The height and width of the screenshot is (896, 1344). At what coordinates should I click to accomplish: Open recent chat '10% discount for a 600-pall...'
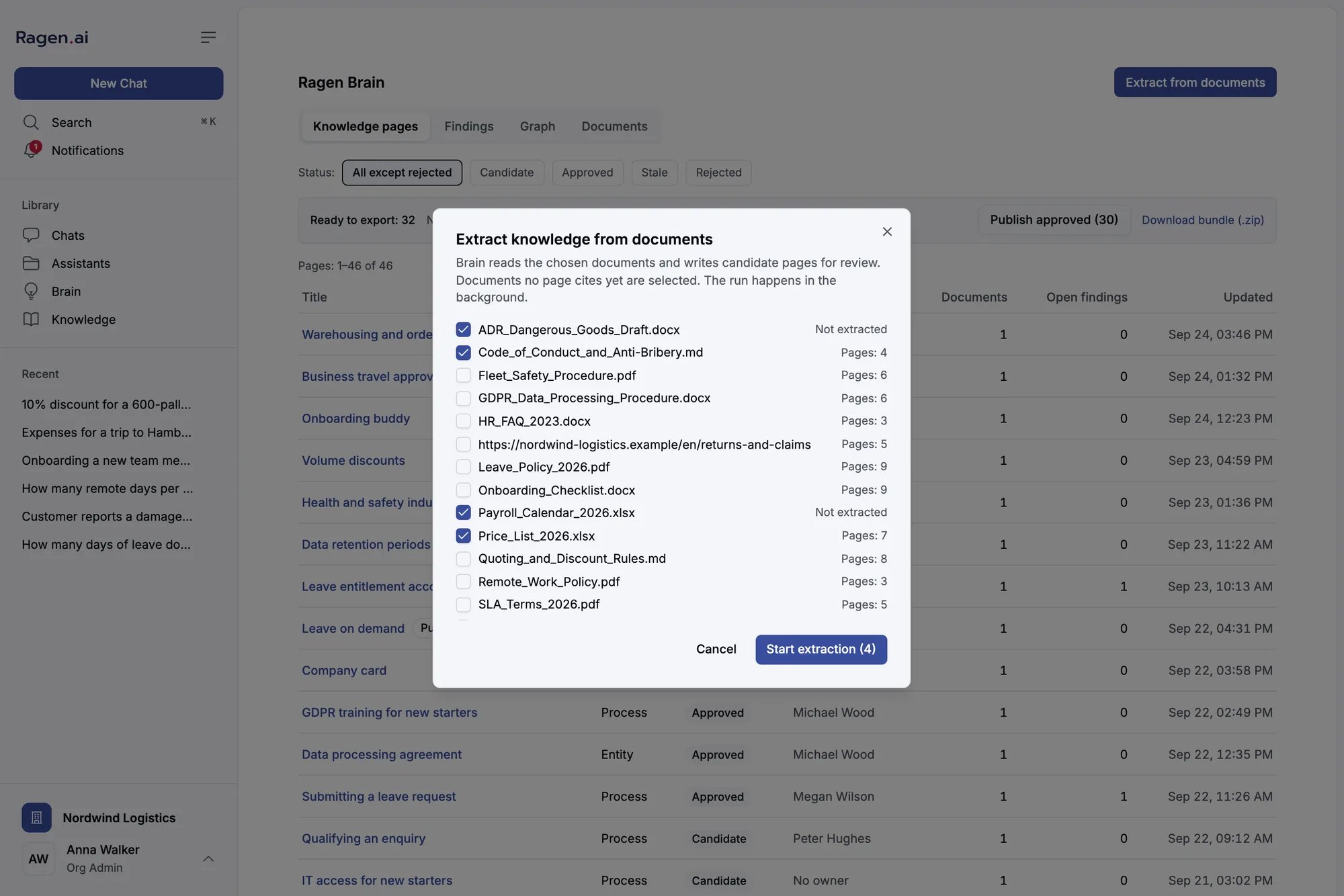click(x=106, y=404)
